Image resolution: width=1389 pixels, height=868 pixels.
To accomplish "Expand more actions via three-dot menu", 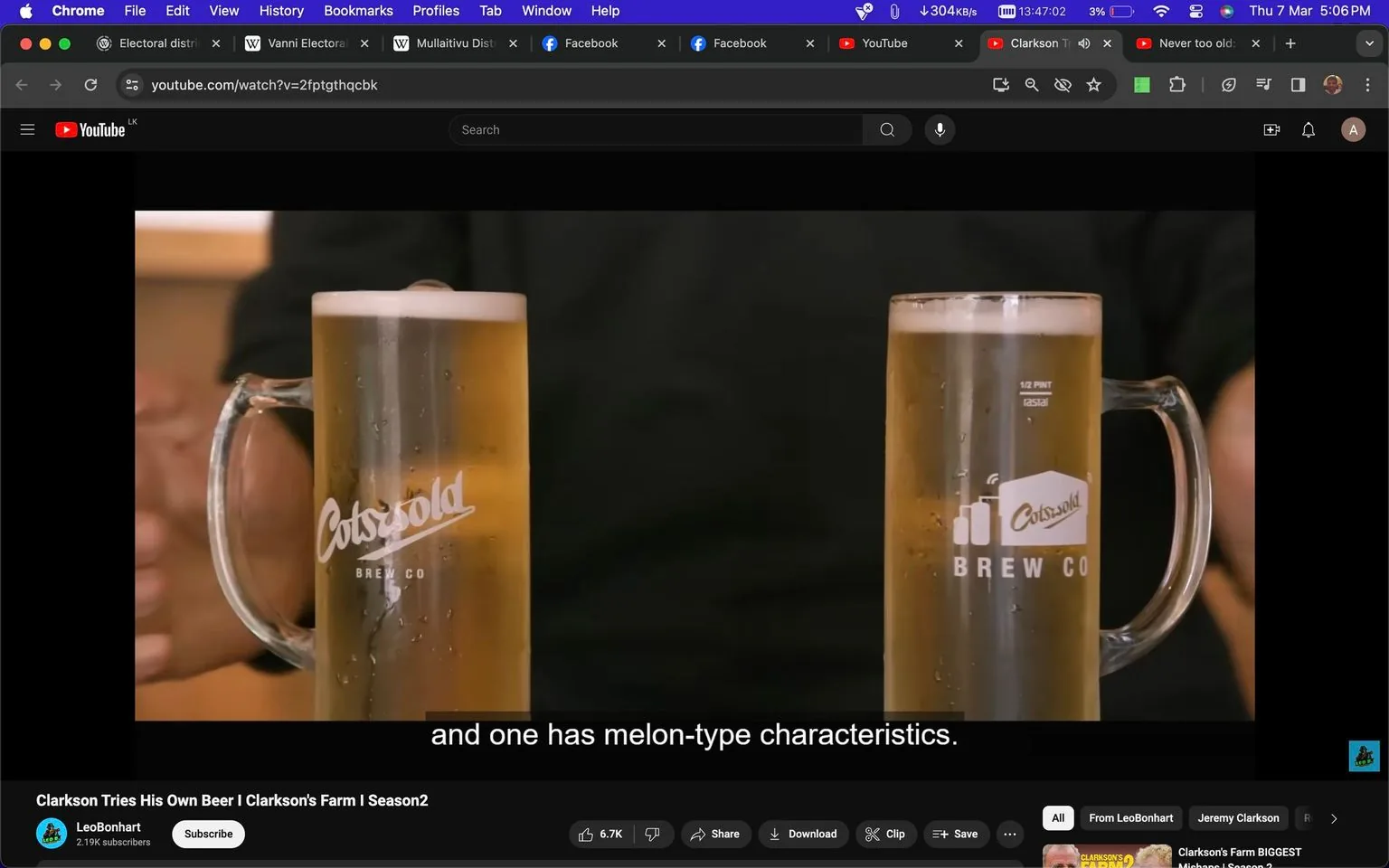I will pos(1009,834).
